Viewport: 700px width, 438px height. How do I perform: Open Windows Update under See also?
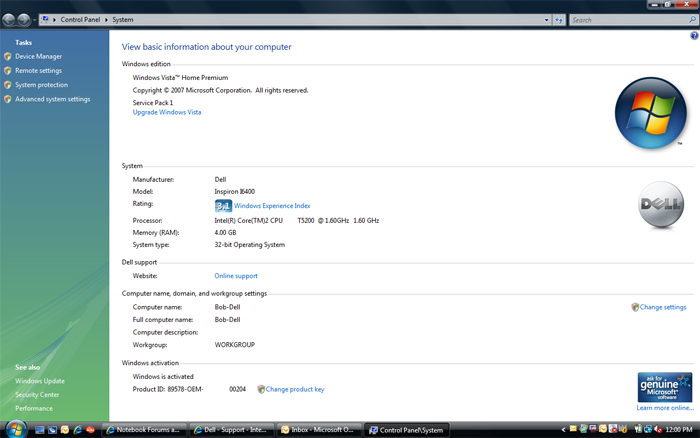click(40, 381)
